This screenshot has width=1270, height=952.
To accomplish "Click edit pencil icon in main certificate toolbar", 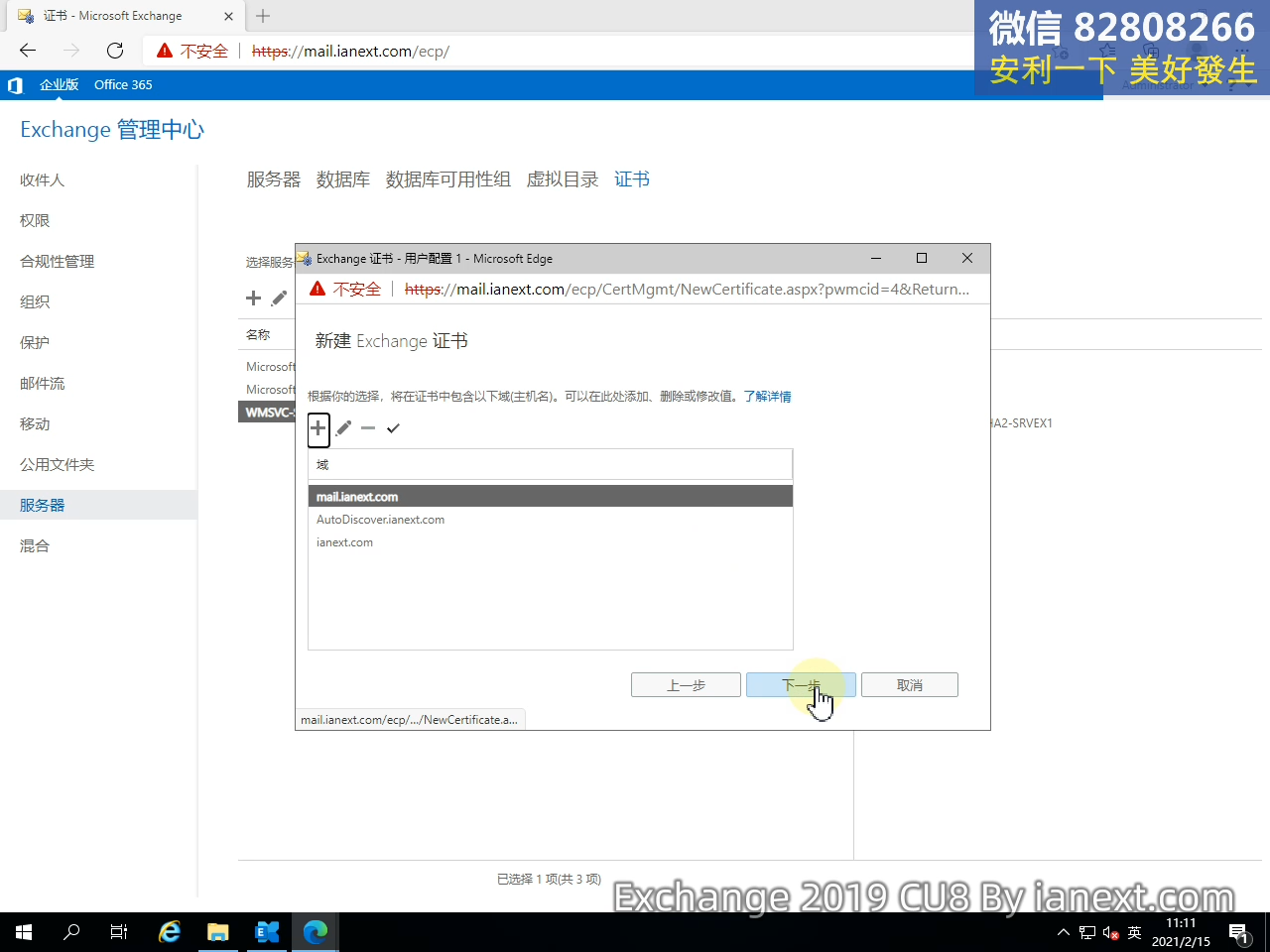I will tap(279, 297).
